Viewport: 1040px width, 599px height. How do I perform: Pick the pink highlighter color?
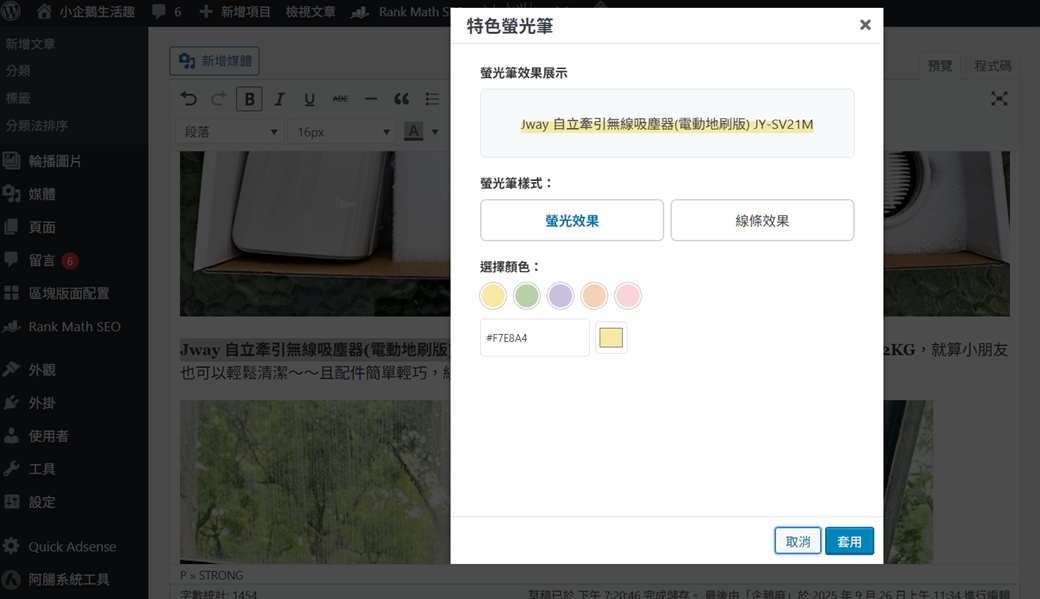(x=628, y=295)
